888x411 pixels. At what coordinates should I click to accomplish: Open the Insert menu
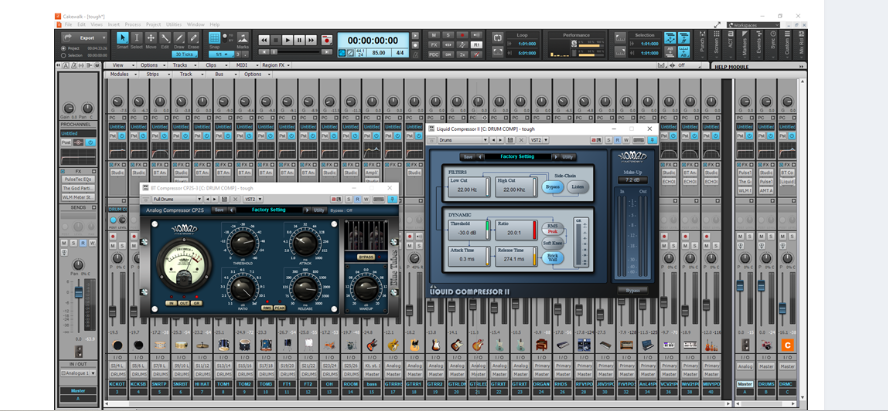click(113, 25)
